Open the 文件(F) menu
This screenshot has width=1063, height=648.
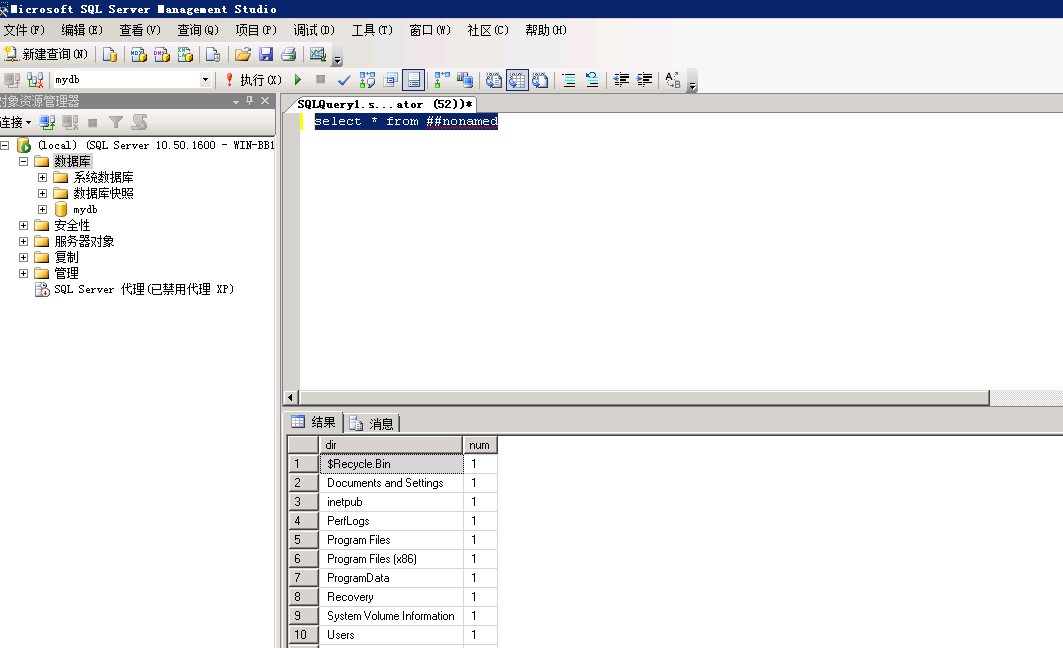24,30
